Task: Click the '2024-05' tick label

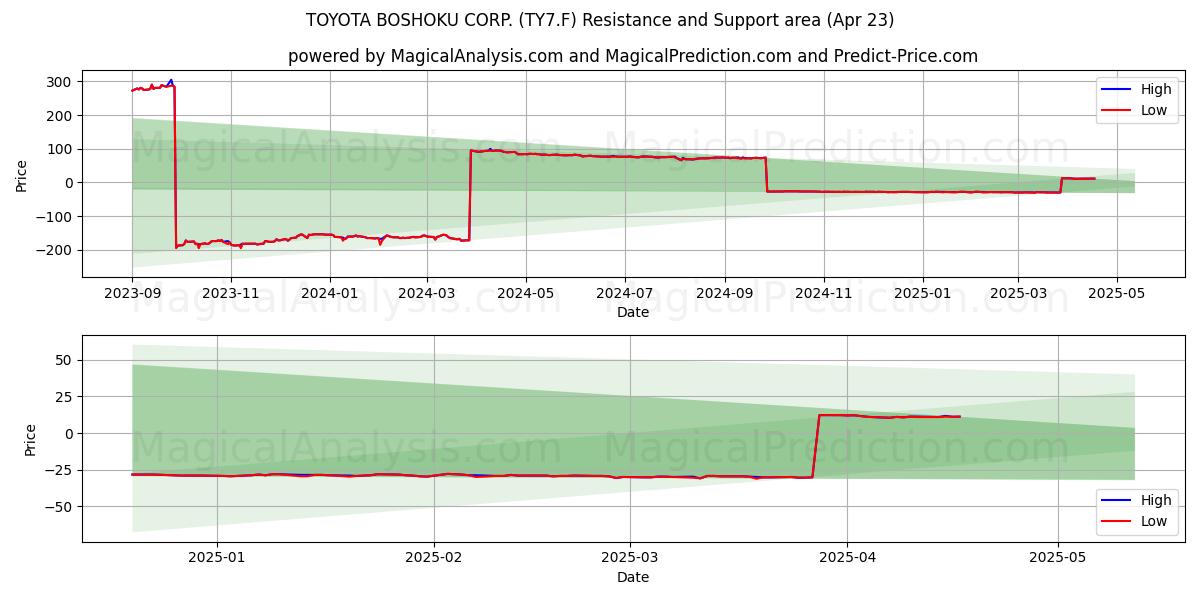Action: click(526, 294)
